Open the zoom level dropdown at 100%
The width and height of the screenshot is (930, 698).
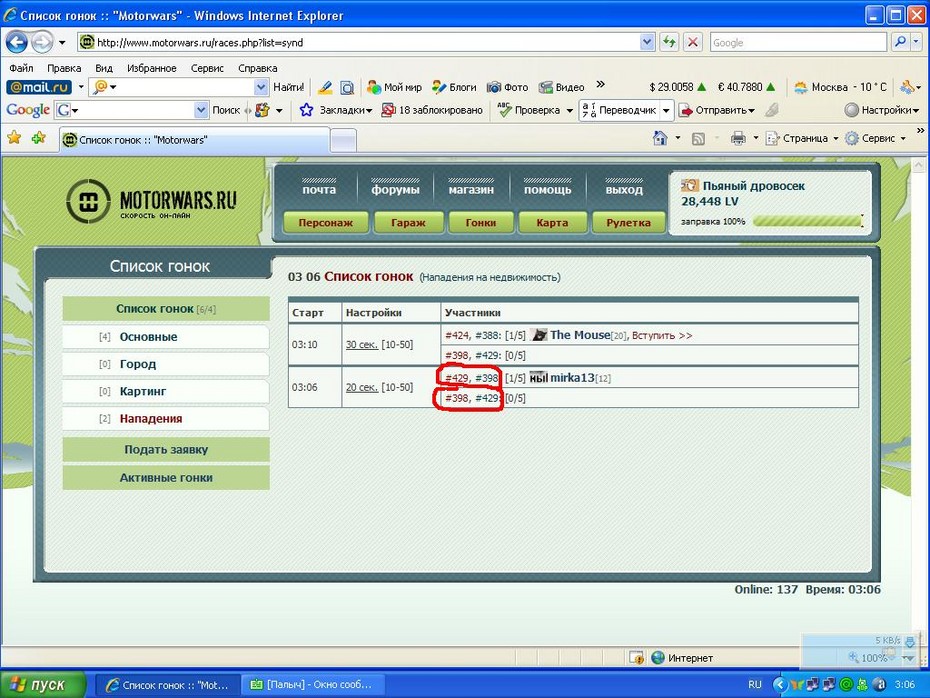(x=908, y=658)
